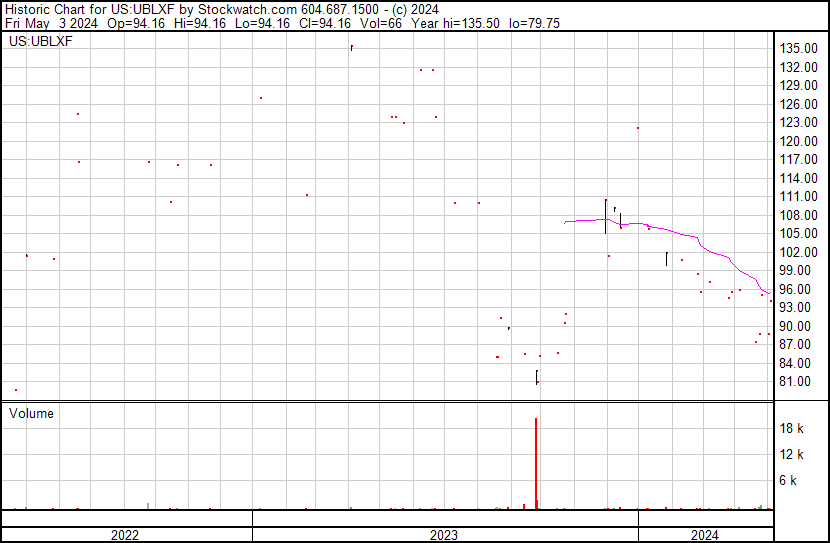Click the tall black price bar near 108
The height and width of the screenshot is (543, 830).
[x=606, y=216]
